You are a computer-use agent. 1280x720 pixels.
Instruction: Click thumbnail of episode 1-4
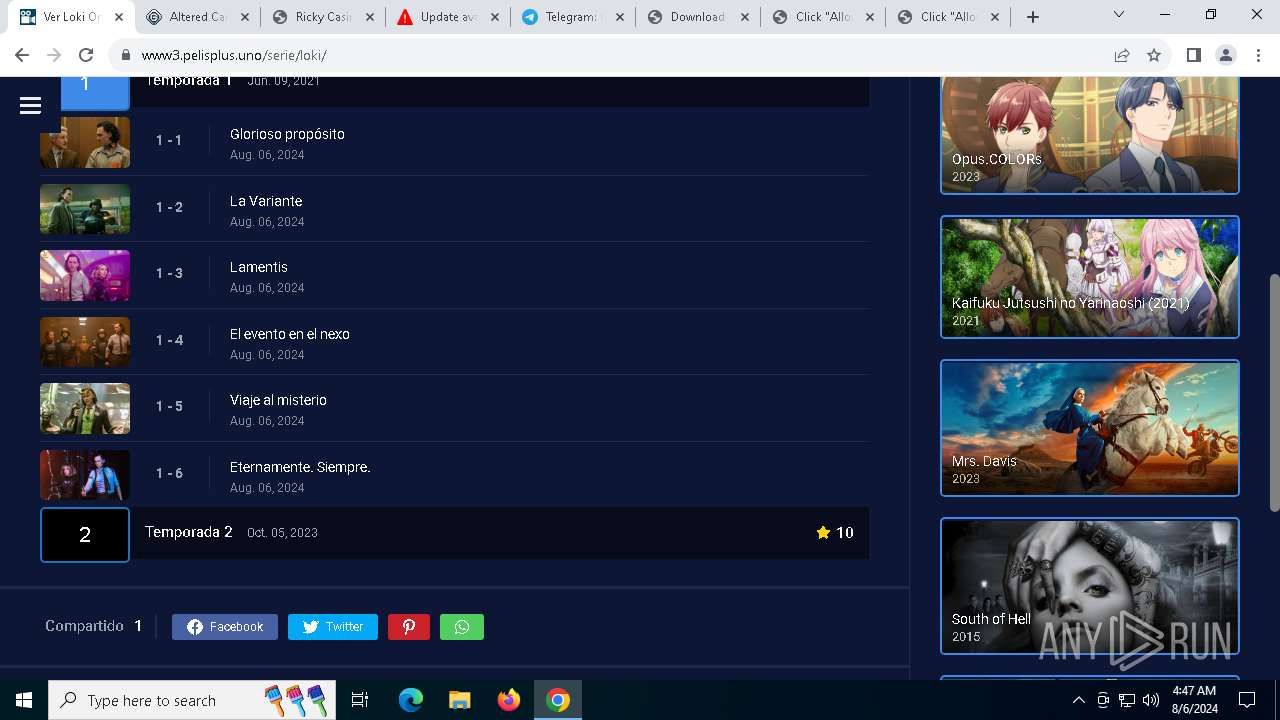point(85,342)
